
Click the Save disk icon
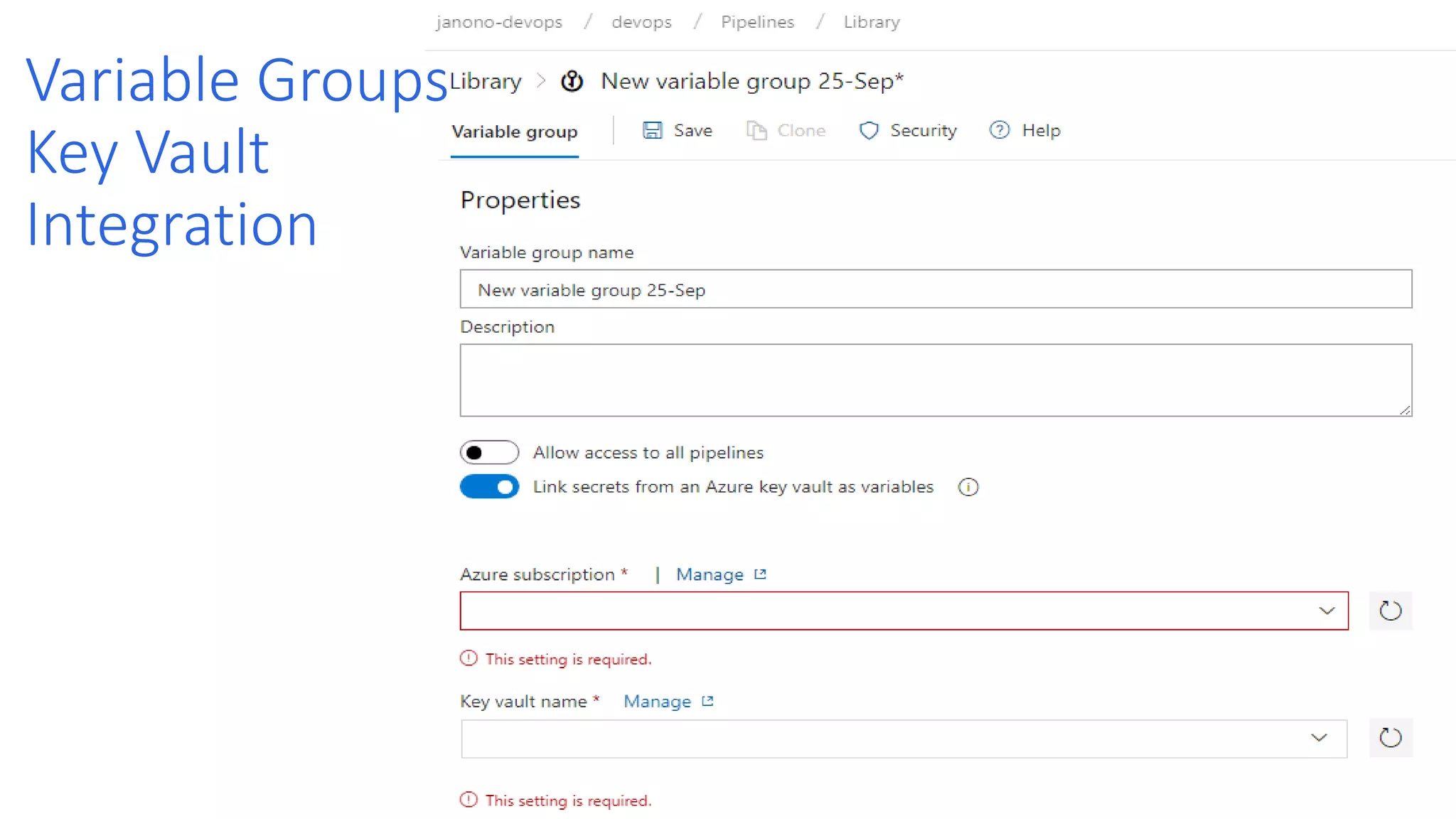(x=652, y=131)
